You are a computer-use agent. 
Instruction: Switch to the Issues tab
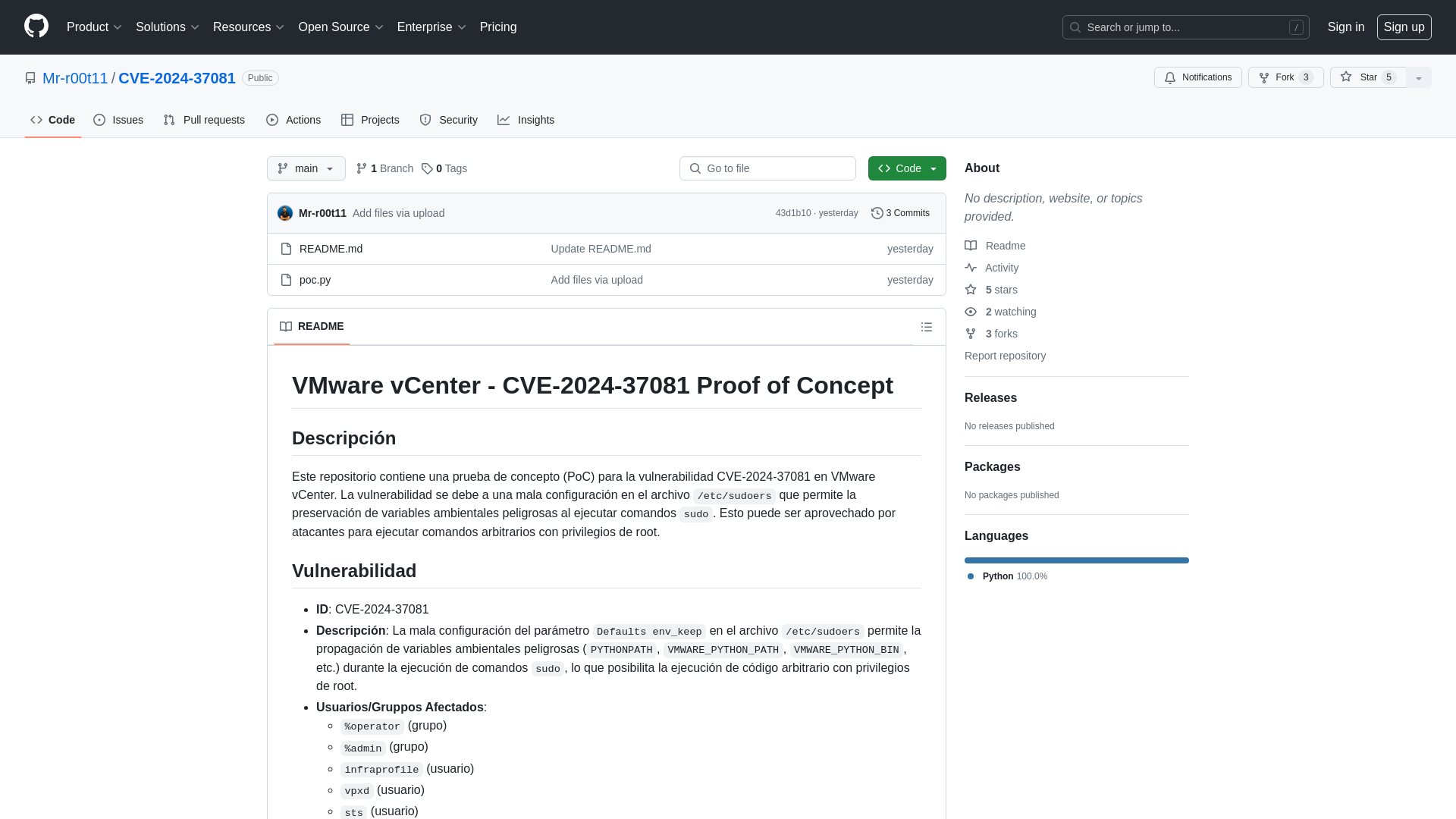click(x=118, y=120)
